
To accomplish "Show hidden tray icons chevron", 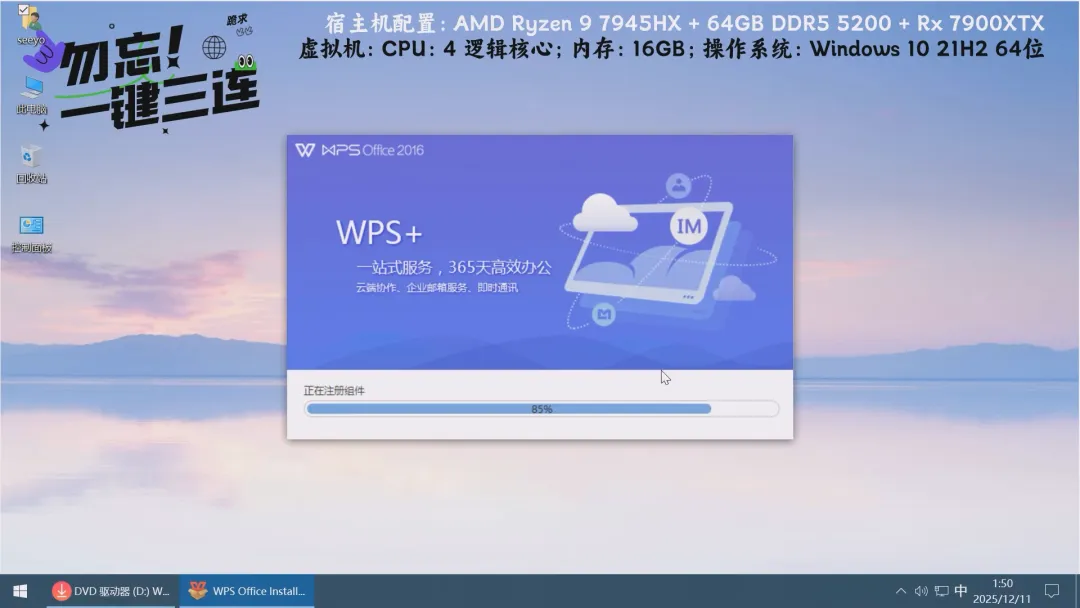I will tap(901, 591).
